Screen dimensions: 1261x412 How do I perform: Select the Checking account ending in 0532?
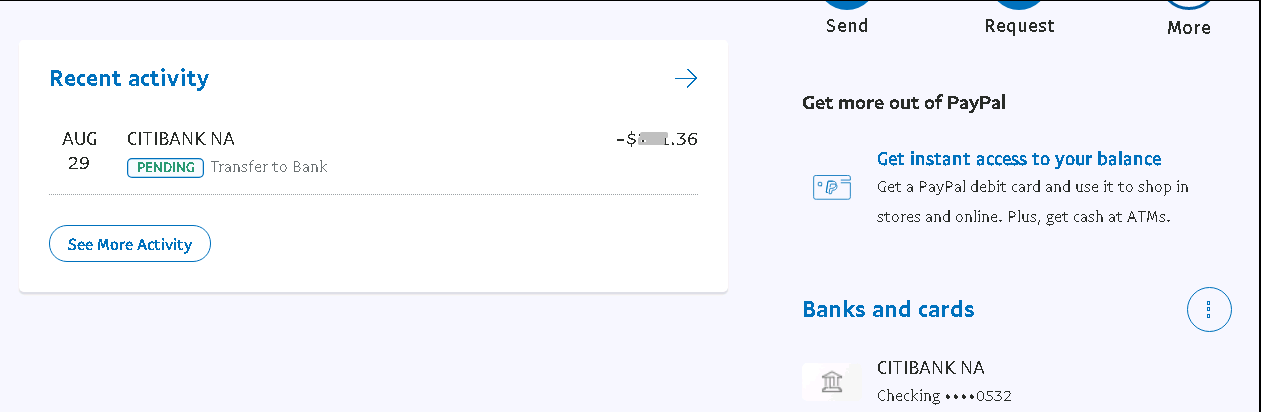pos(944,396)
